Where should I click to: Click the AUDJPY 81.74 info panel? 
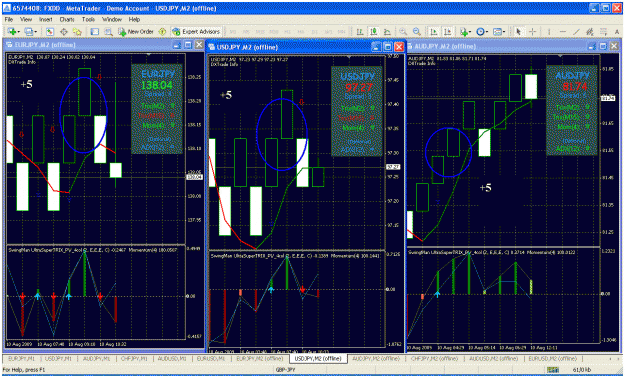click(572, 110)
